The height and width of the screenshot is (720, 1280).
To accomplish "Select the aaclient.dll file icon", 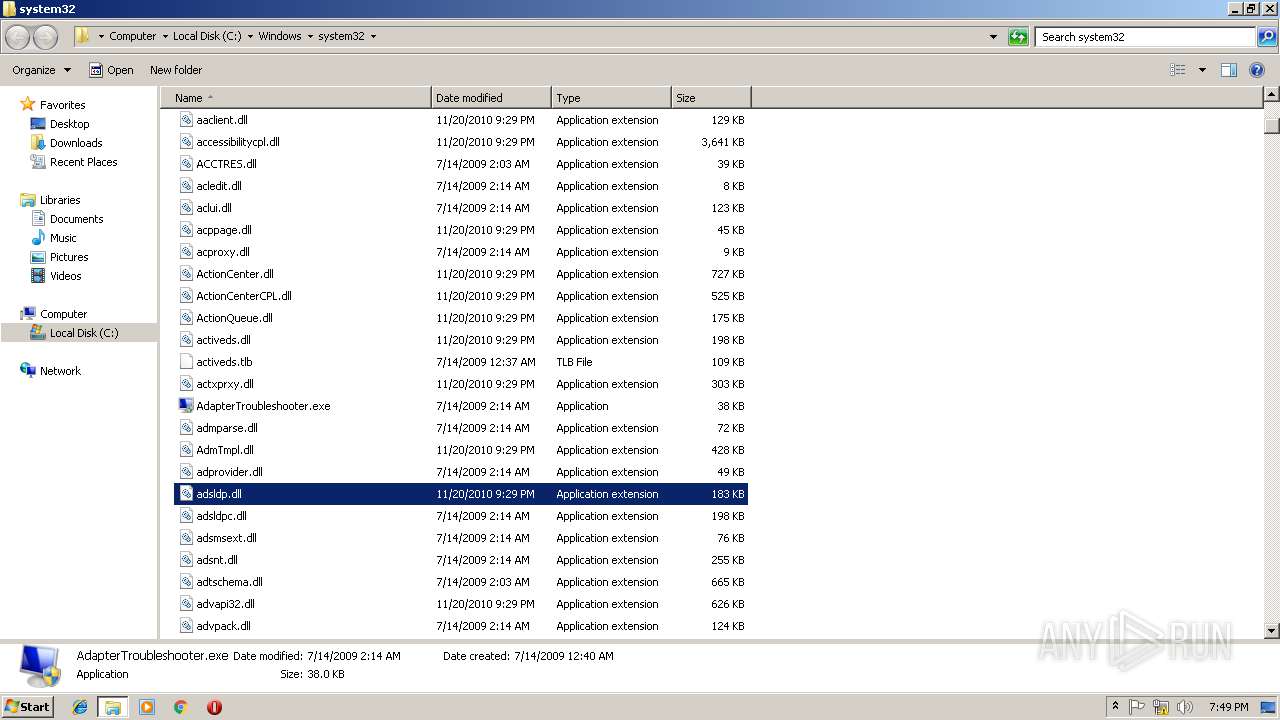I will click(186, 120).
